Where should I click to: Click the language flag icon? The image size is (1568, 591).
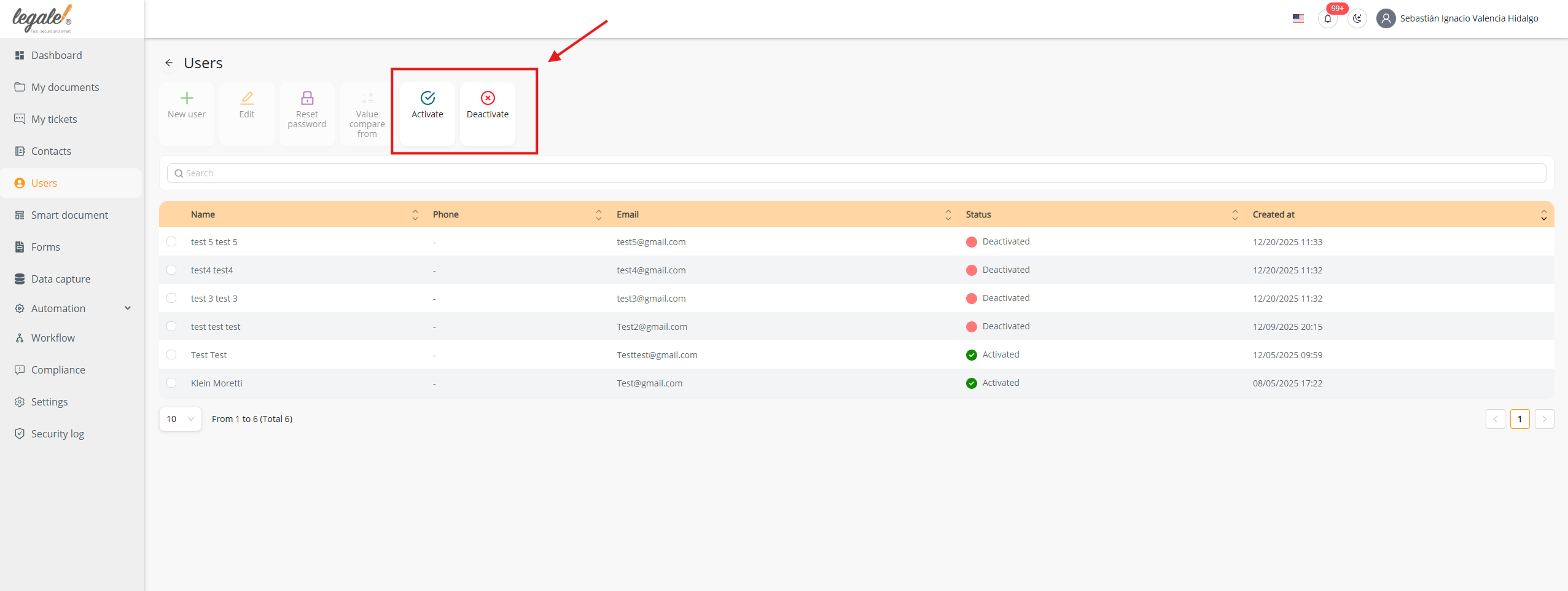[1298, 18]
